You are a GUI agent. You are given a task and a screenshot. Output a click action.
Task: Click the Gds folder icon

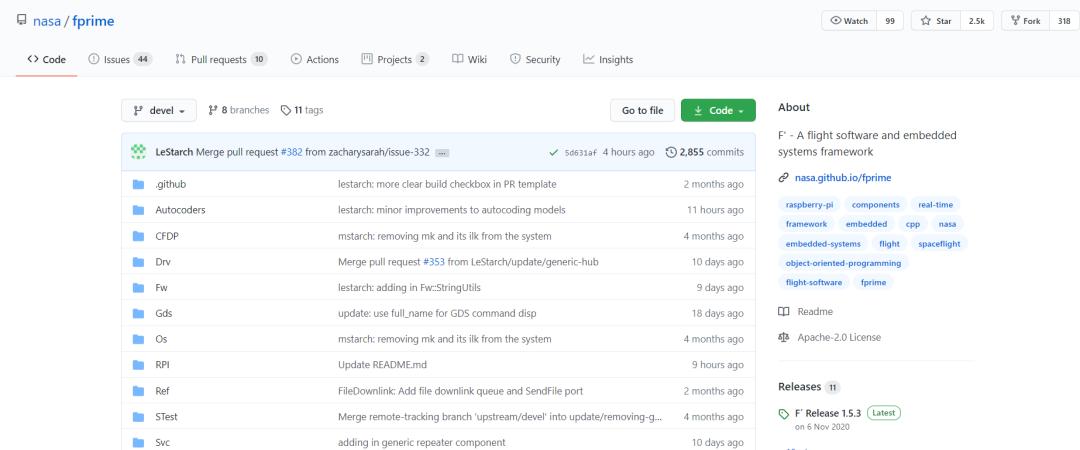point(138,314)
